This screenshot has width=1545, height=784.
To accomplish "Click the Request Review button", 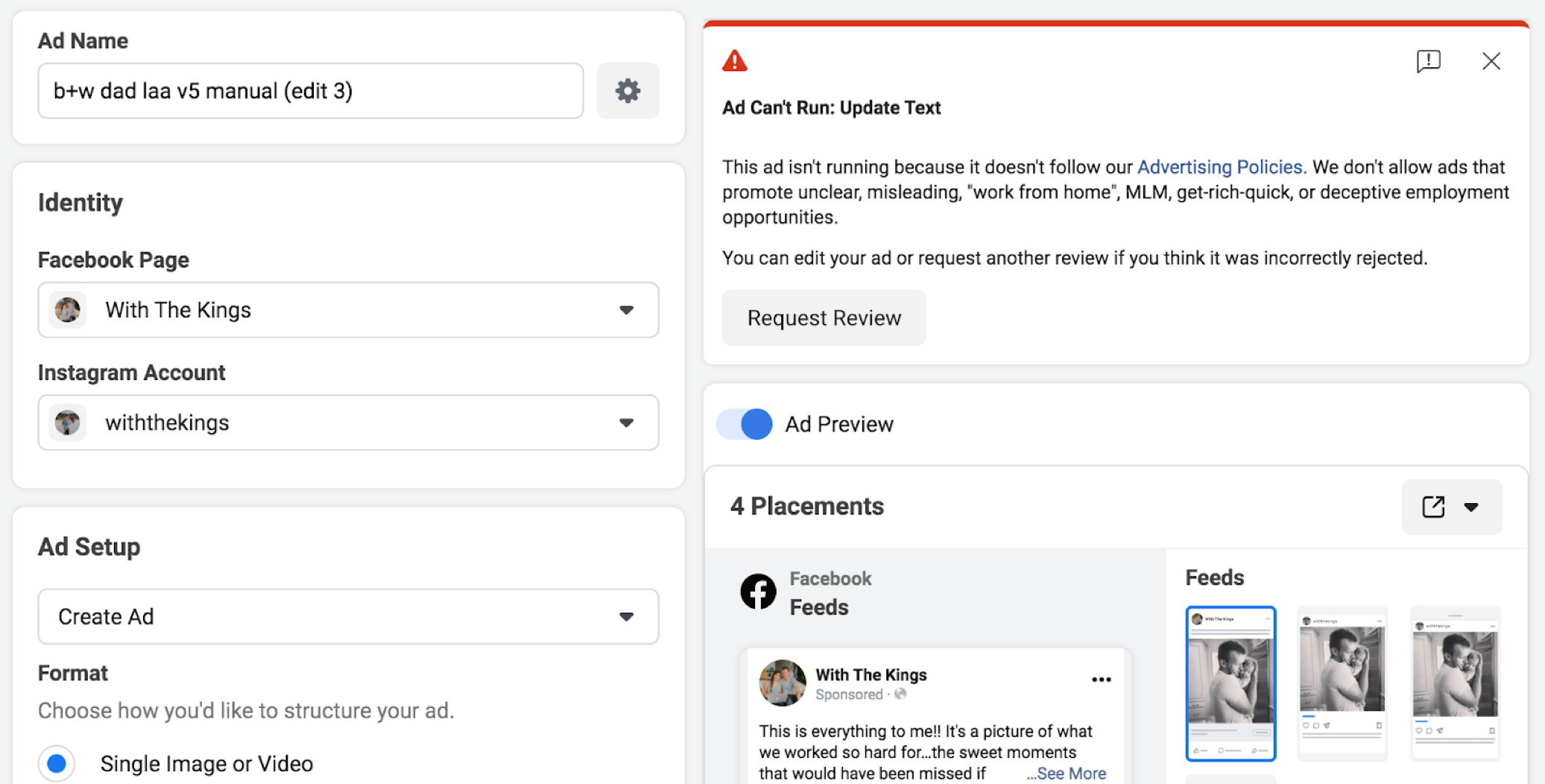I will click(x=824, y=317).
